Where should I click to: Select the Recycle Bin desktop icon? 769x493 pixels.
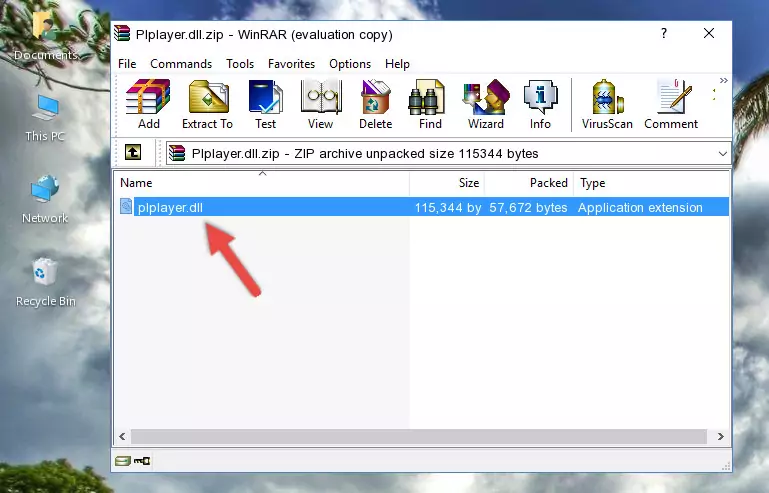pos(46,283)
